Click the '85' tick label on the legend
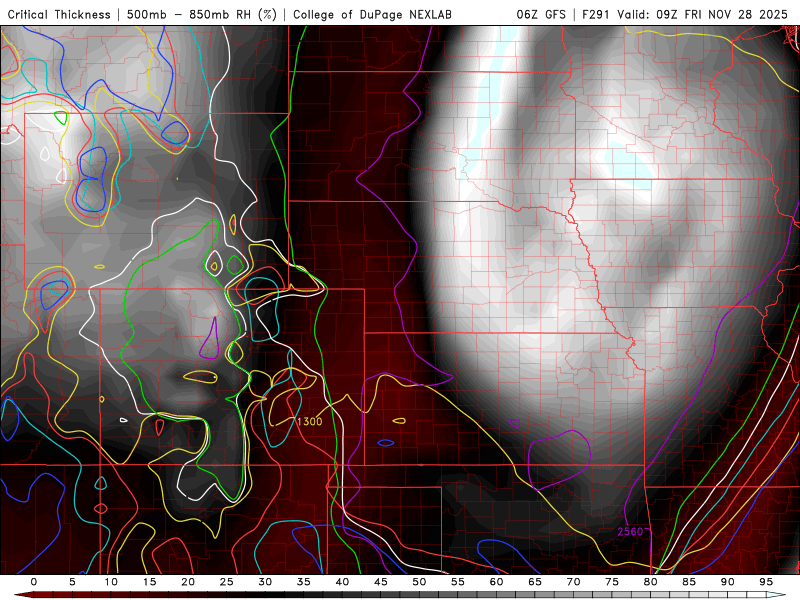Screen dimensions: 800x600 pyautogui.click(x=689, y=582)
